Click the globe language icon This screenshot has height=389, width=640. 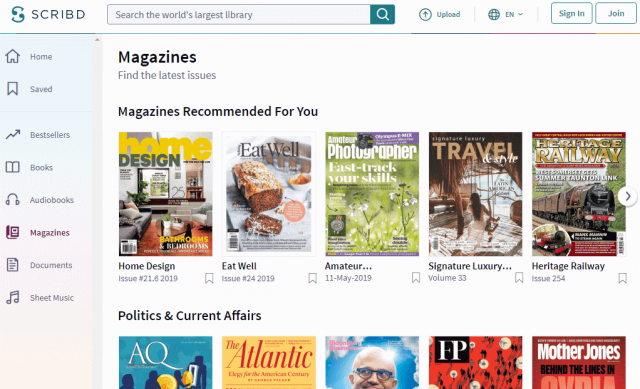pos(494,15)
